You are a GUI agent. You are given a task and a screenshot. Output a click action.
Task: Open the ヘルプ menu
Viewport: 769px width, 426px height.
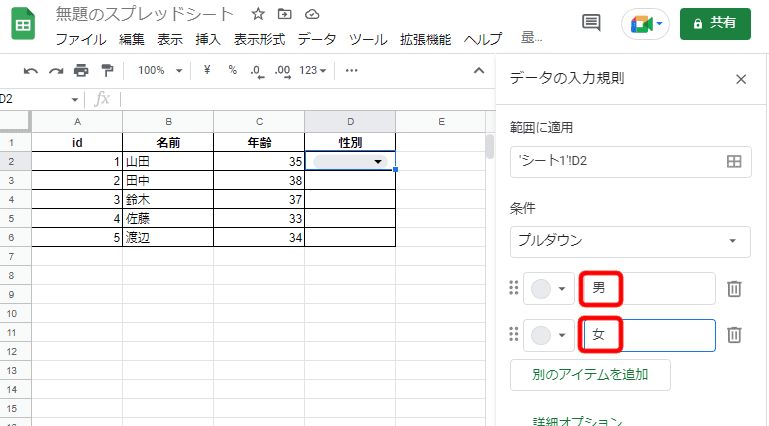pos(483,39)
